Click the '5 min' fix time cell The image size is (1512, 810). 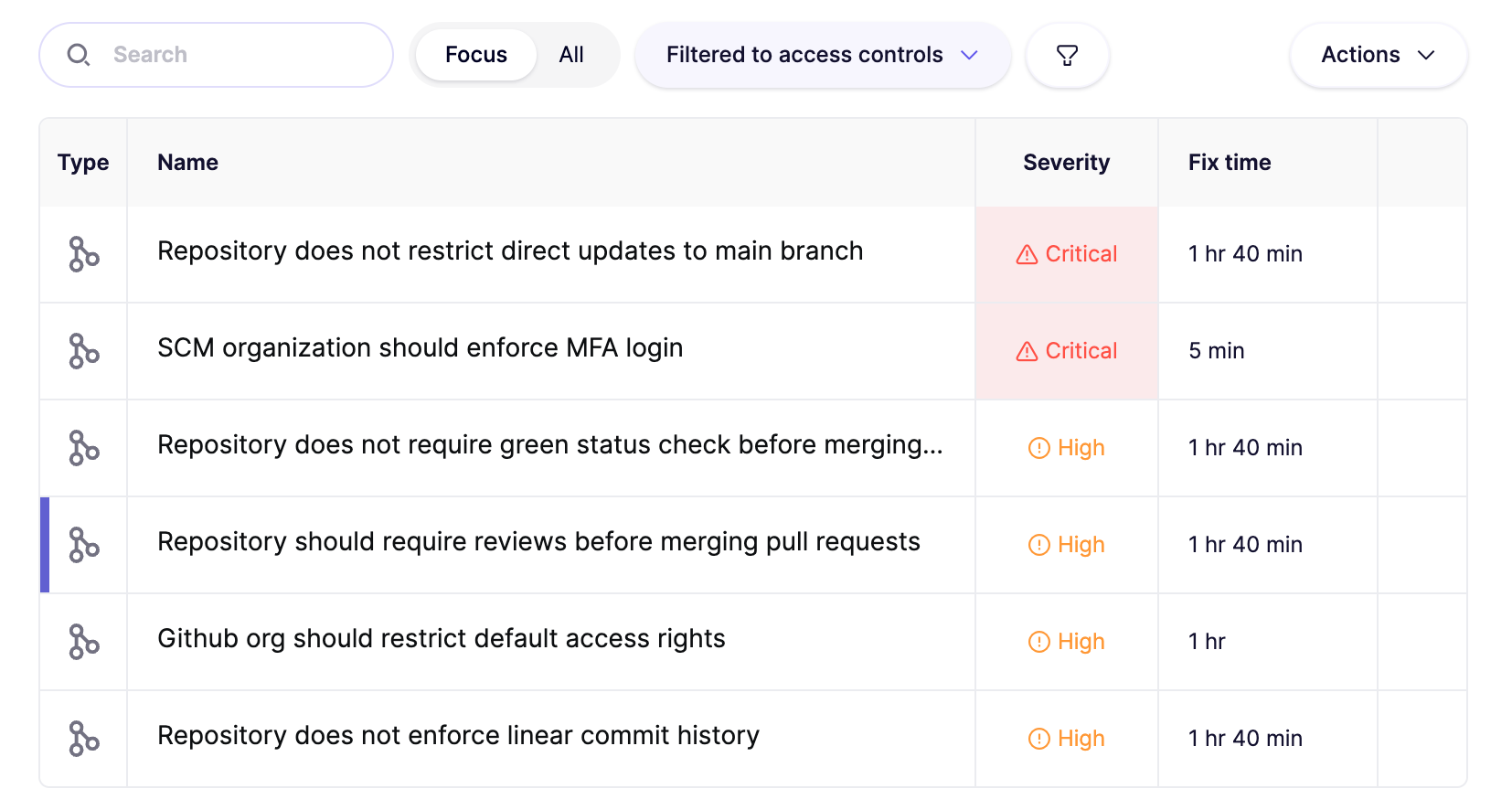pyautogui.click(x=1217, y=351)
